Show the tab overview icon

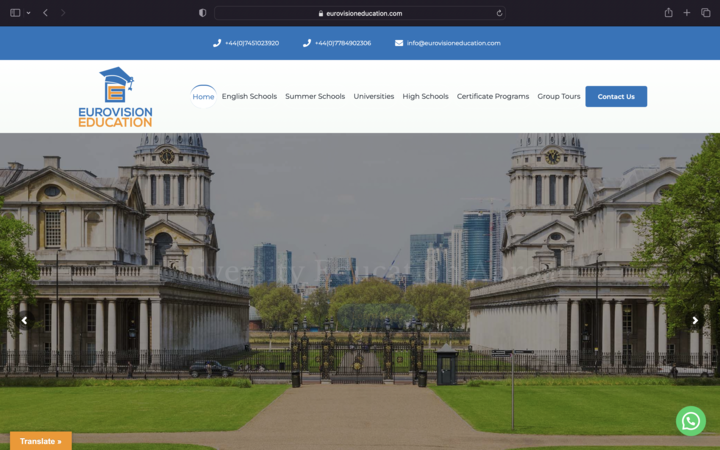705,13
